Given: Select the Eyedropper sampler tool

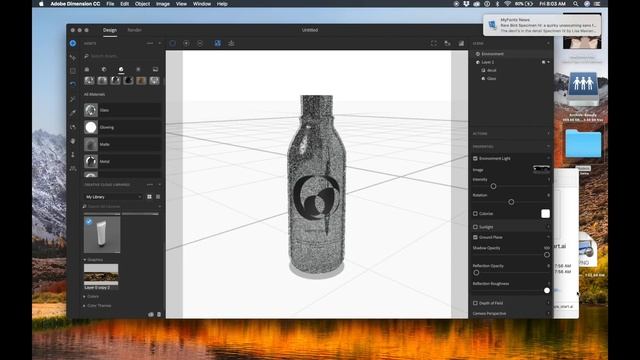Looking at the screenshot, I should 73,113.
